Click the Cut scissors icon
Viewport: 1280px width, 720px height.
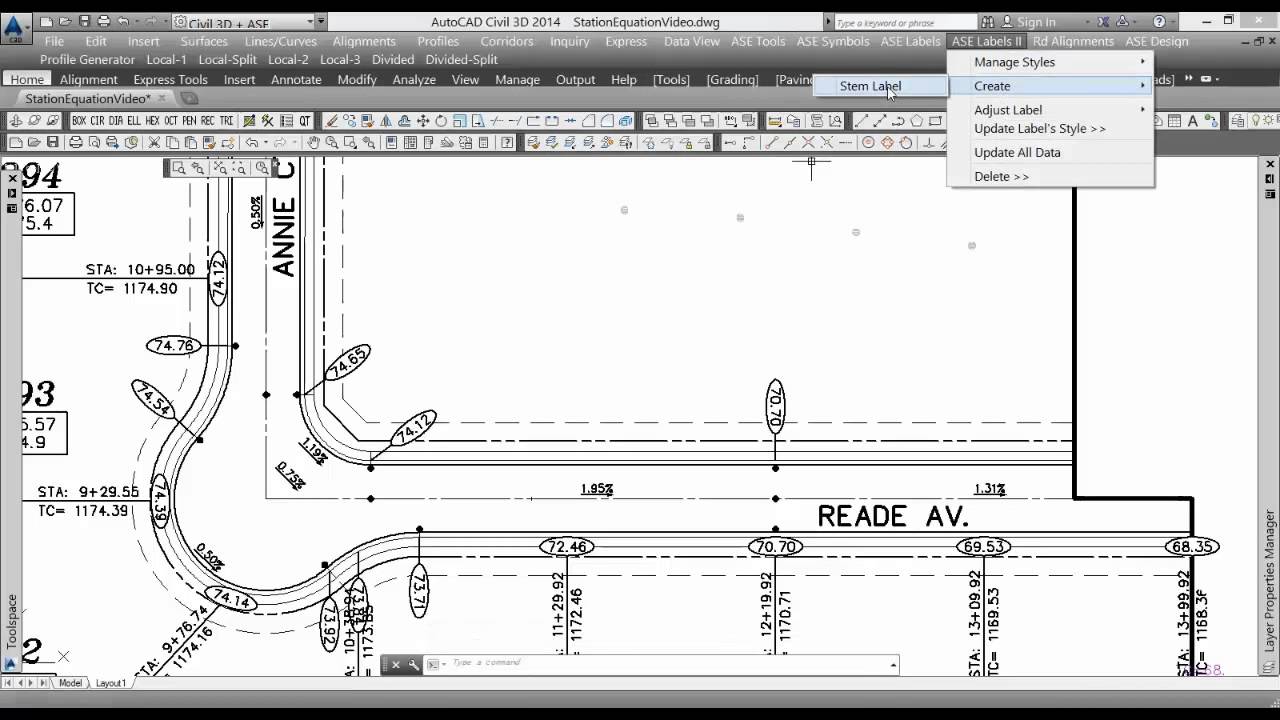[x=154, y=142]
